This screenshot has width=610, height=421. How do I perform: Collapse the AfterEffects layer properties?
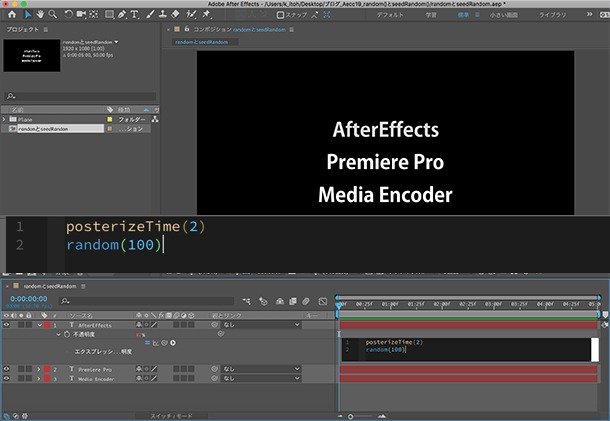(39, 325)
